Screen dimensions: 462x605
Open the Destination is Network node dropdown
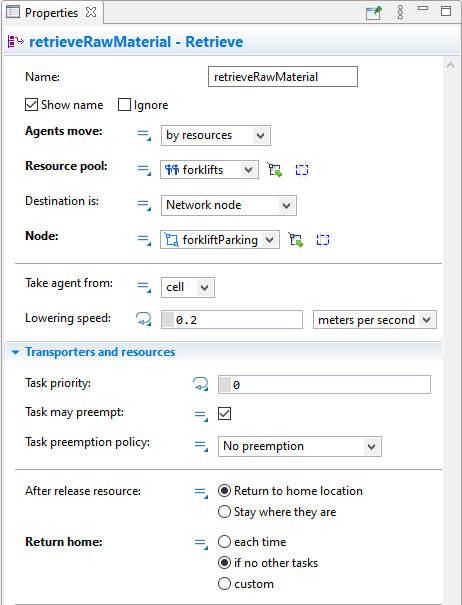pyautogui.click(x=229, y=205)
